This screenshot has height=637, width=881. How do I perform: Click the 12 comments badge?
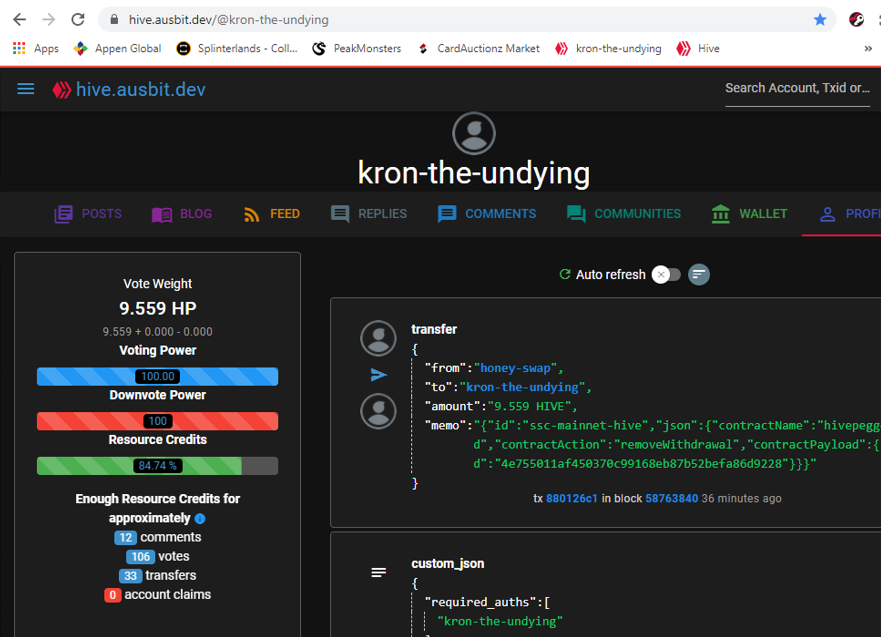125,538
